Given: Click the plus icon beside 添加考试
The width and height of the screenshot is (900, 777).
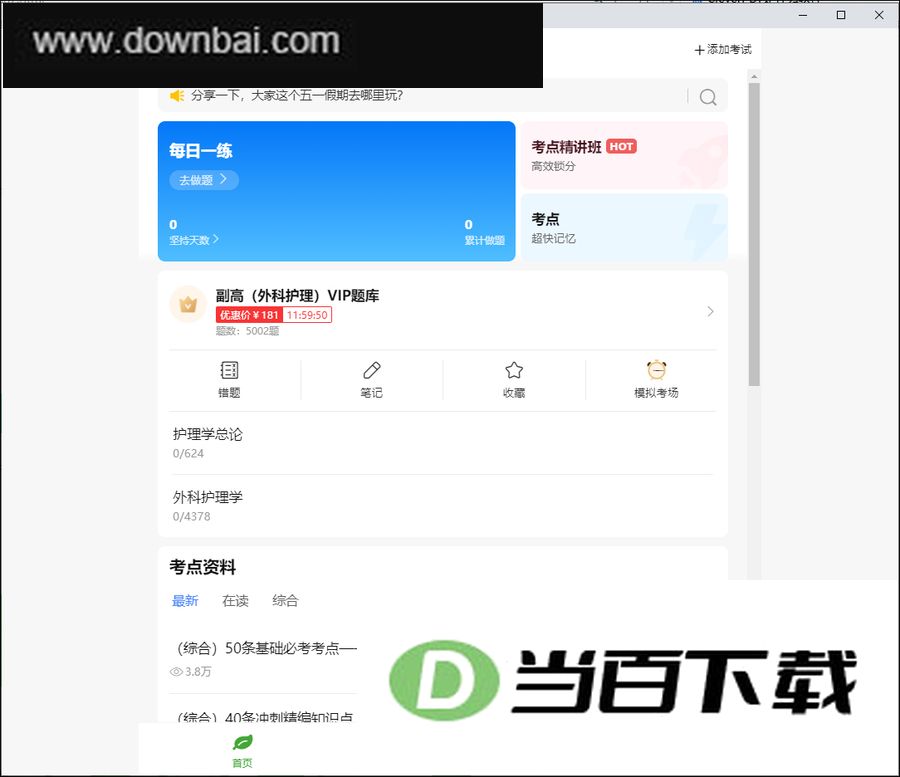Looking at the screenshot, I should [x=699, y=50].
